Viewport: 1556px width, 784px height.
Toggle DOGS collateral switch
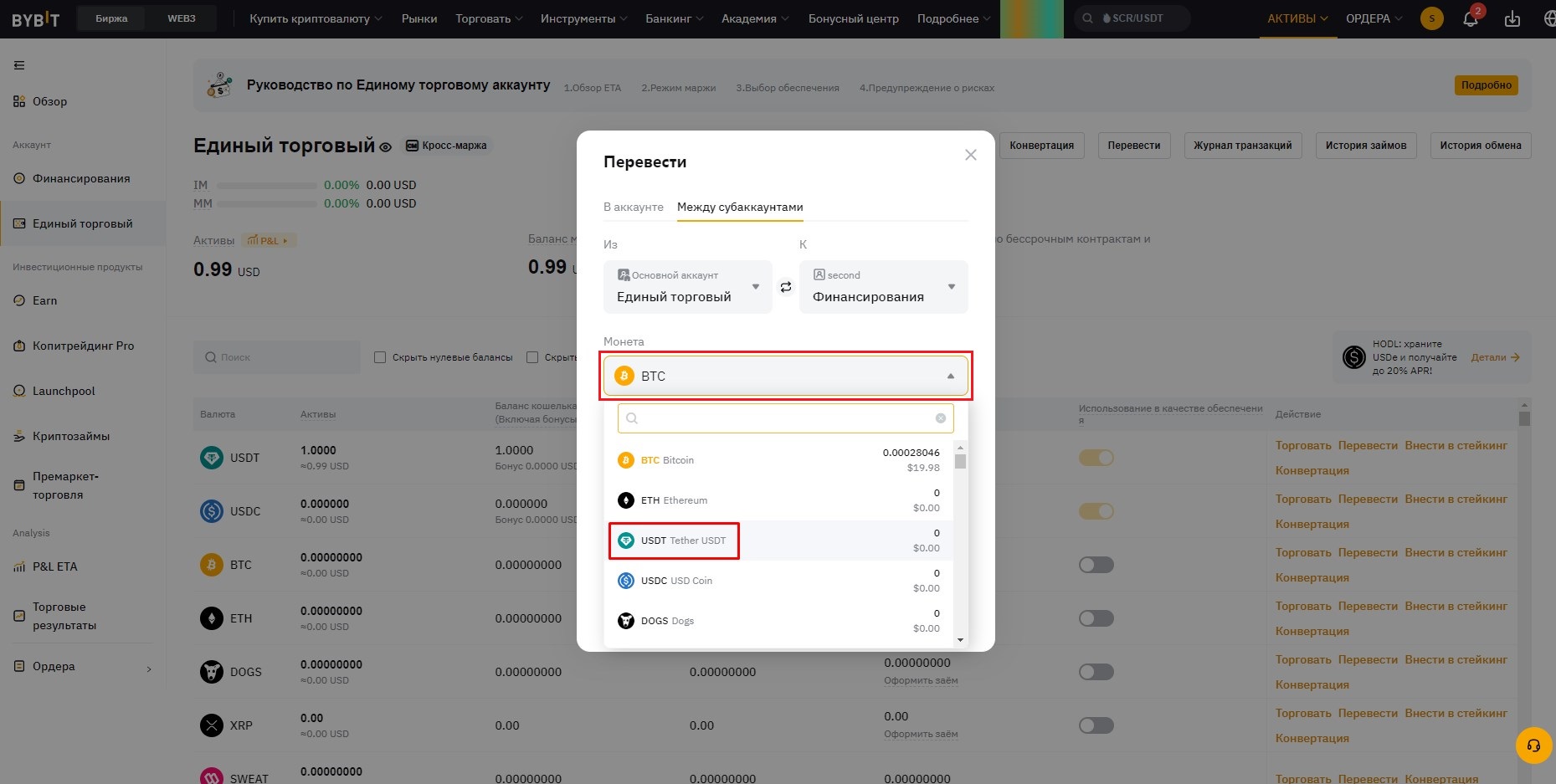[x=1096, y=672]
